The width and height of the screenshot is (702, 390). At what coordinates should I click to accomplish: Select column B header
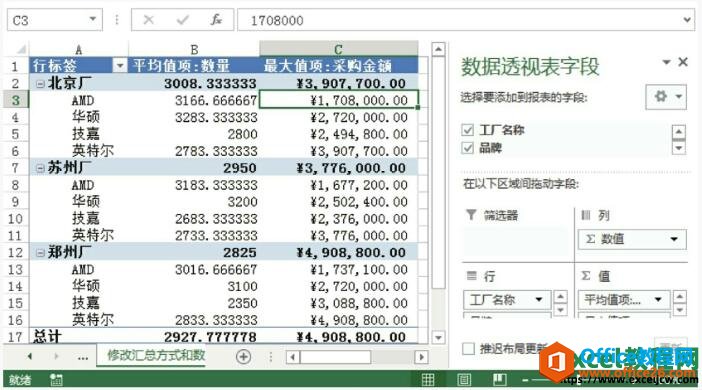(194, 49)
